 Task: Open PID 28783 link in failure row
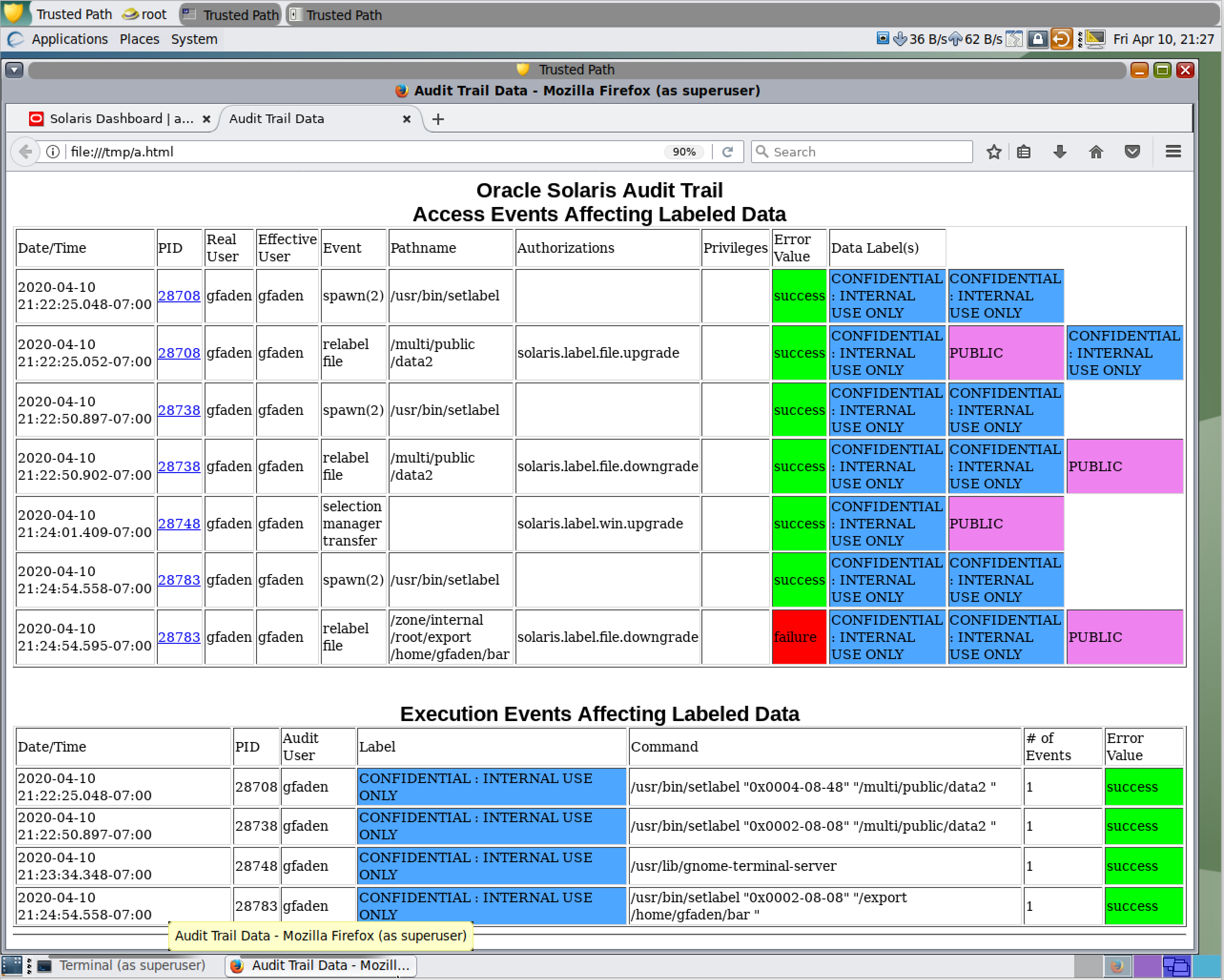pyautogui.click(x=179, y=637)
